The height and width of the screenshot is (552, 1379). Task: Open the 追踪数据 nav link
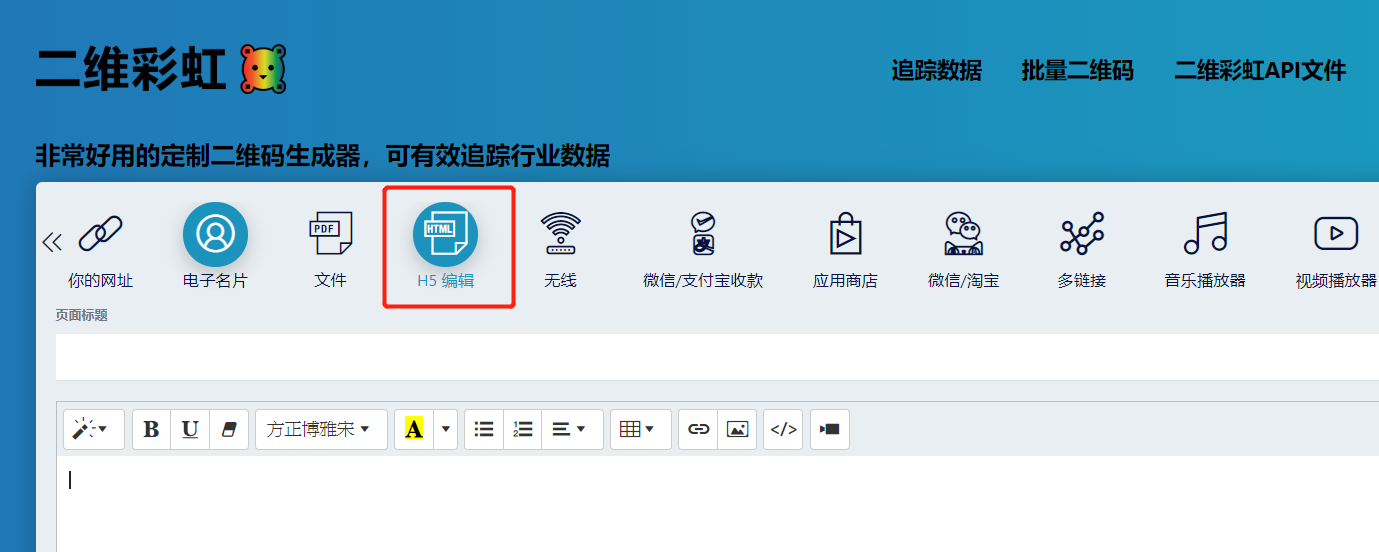click(937, 71)
